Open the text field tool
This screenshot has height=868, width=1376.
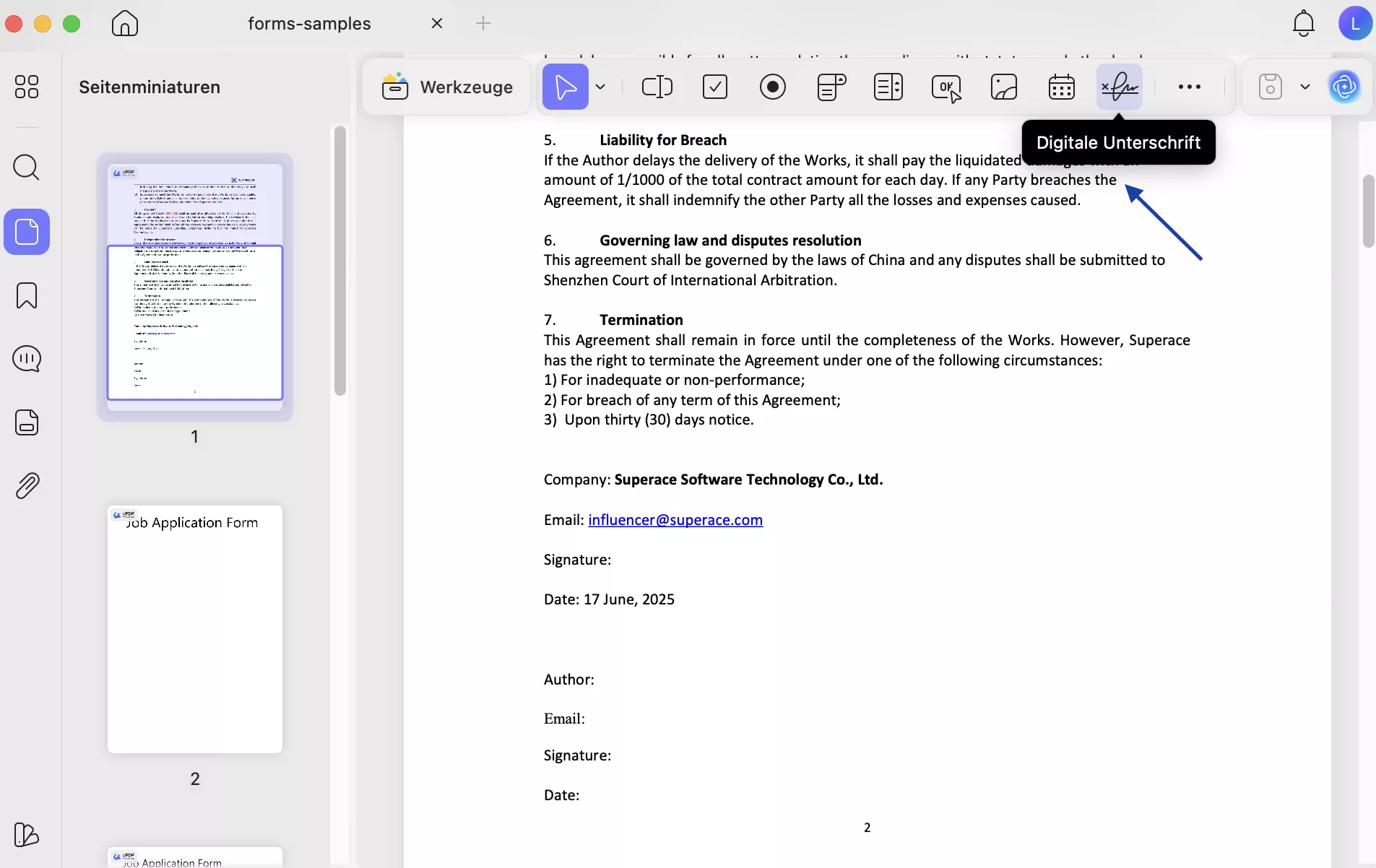pos(657,87)
